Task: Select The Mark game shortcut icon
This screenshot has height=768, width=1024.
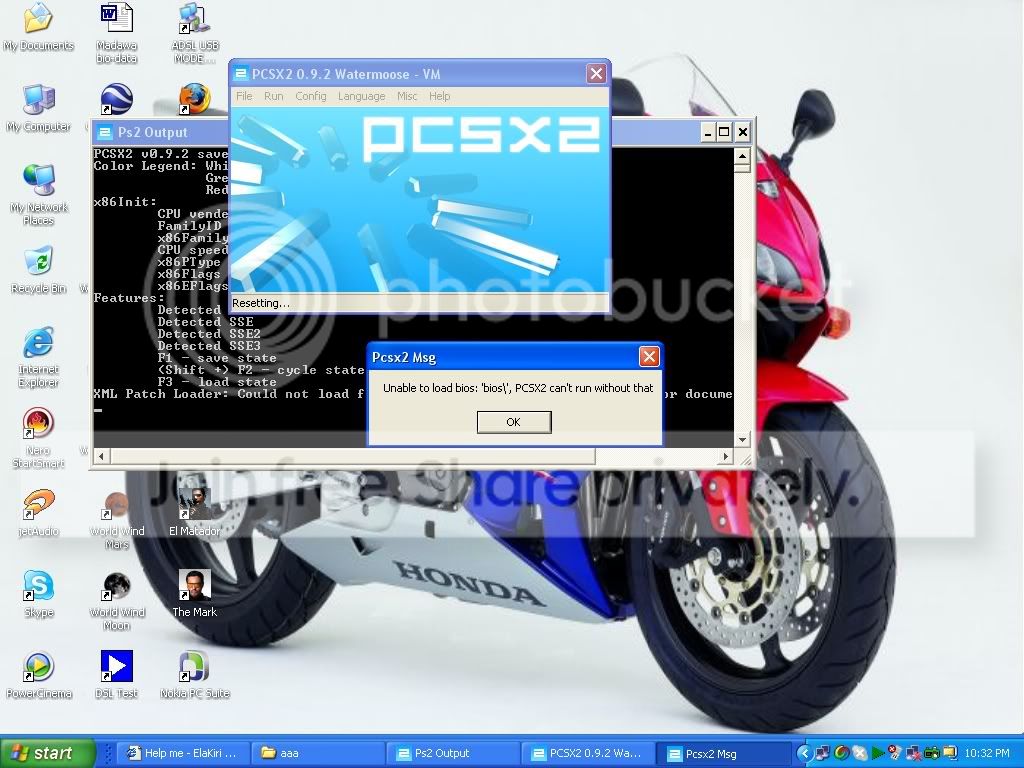Action: pyautogui.click(x=195, y=594)
